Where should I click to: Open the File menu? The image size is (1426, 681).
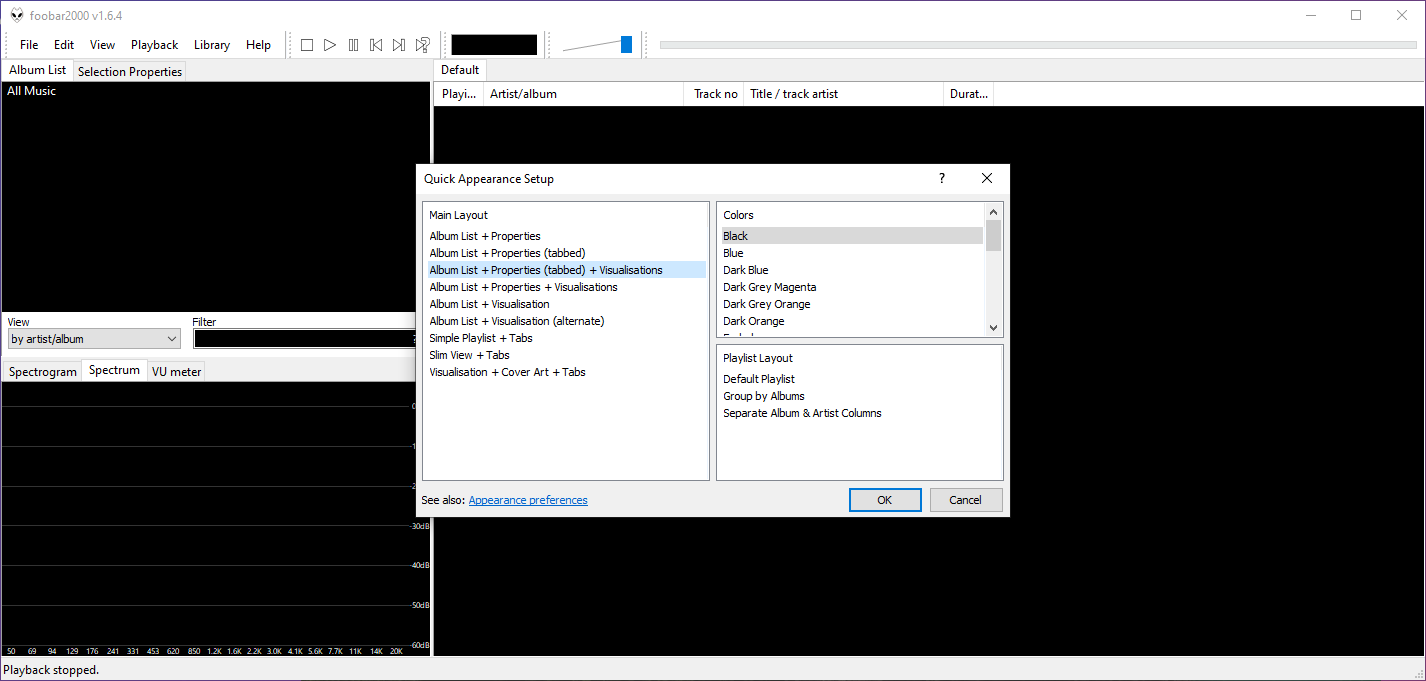(29, 45)
